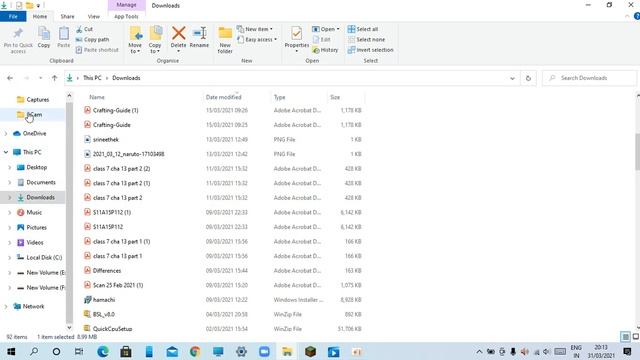
Task: Create a New folder from the ribbon
Action: (x=225, y=40)
